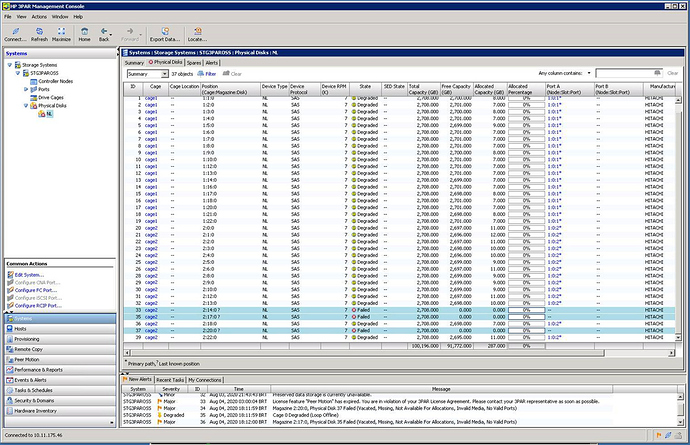Open the File menu

(x=8, y=17)
